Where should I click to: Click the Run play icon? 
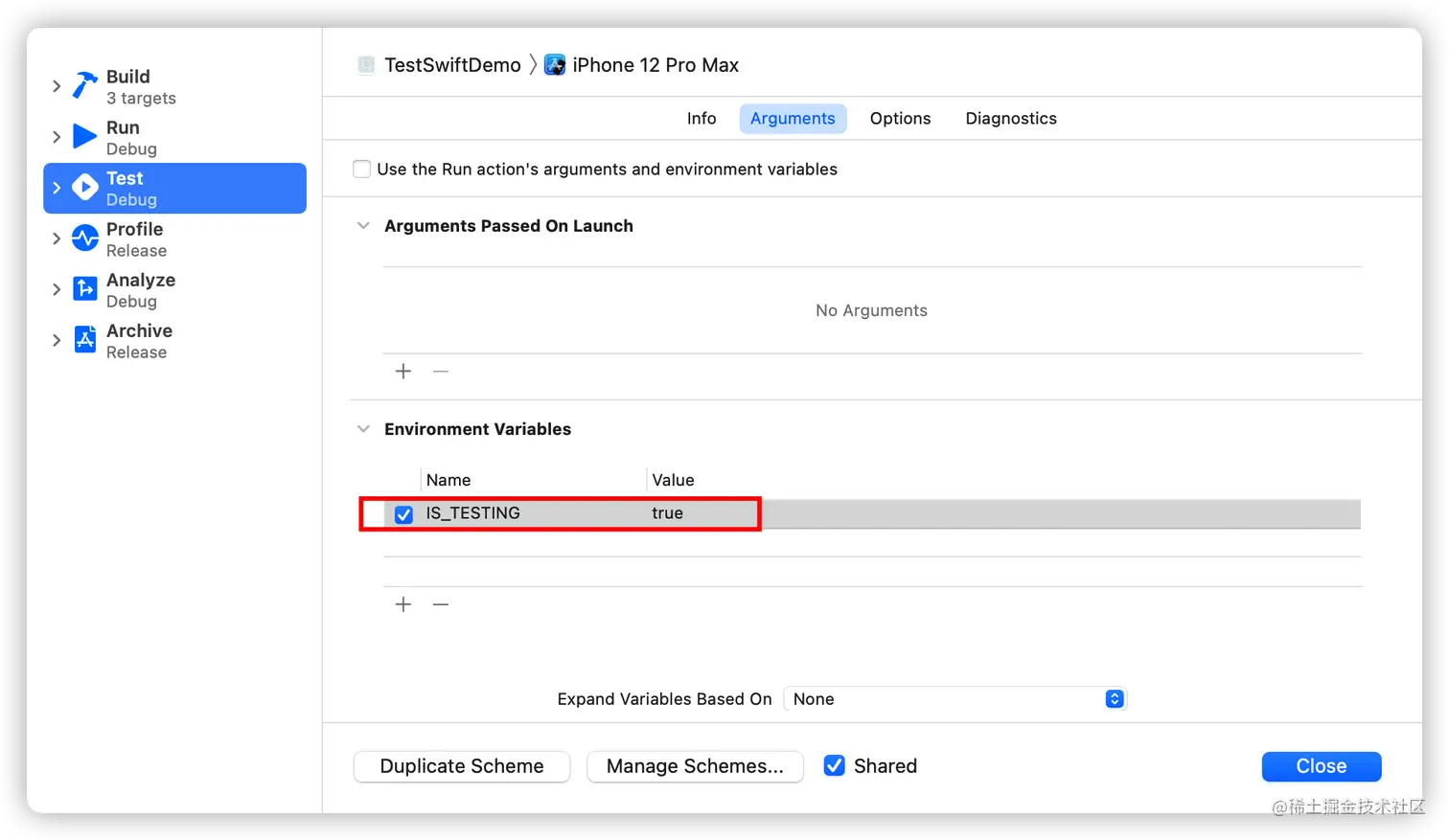pyautogui.click(x=85, y=137)
